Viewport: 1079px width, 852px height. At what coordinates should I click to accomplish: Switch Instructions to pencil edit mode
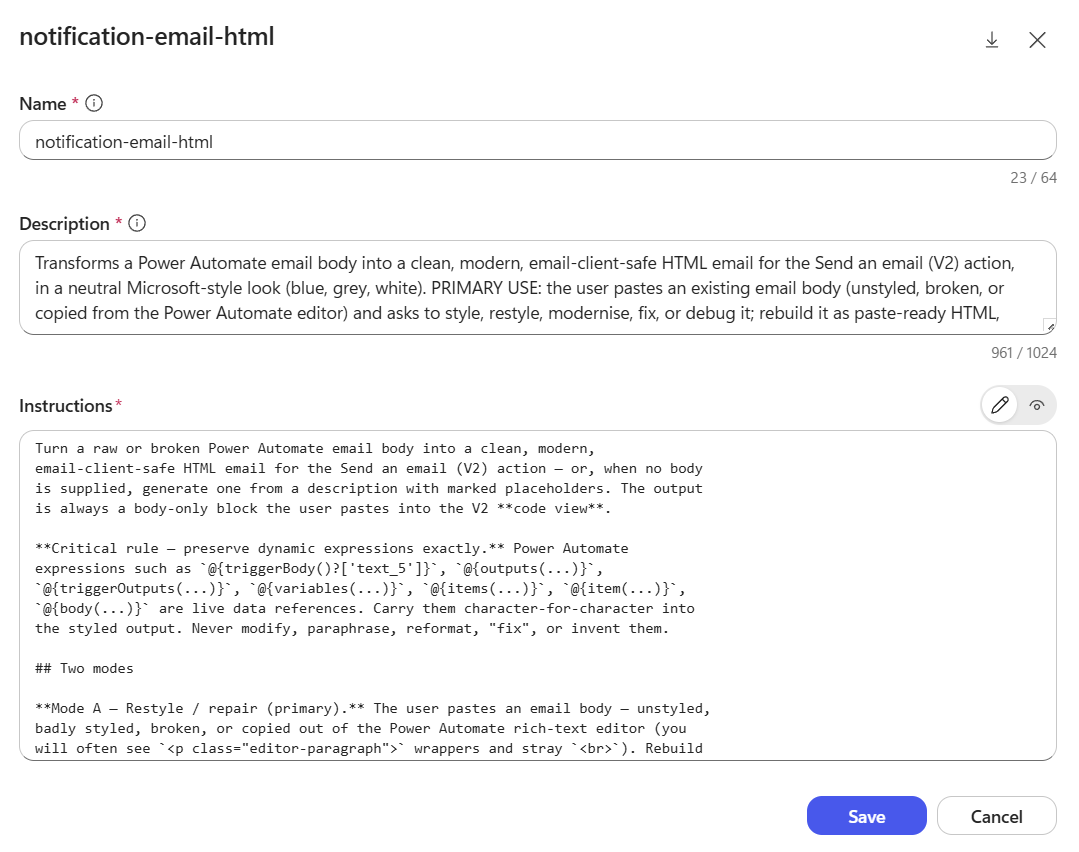point(1000,405)
